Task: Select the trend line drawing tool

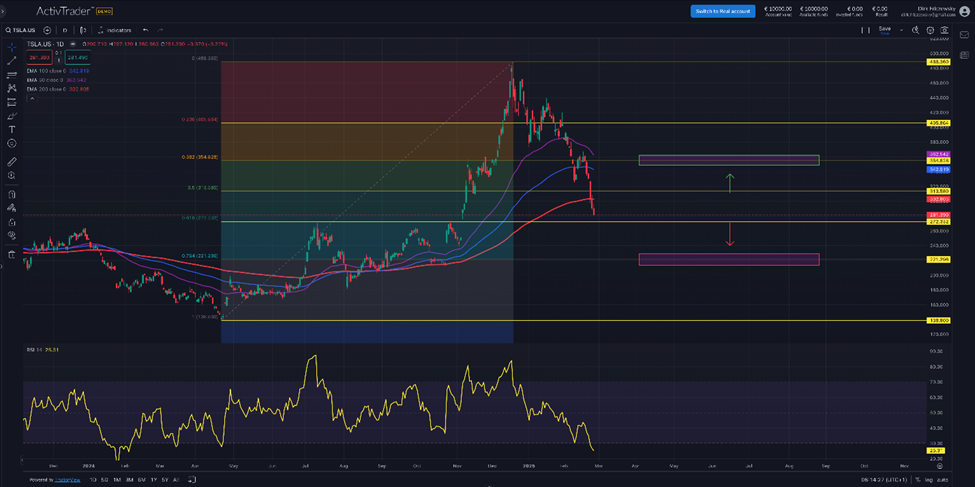Action: (x=12, y=61)
